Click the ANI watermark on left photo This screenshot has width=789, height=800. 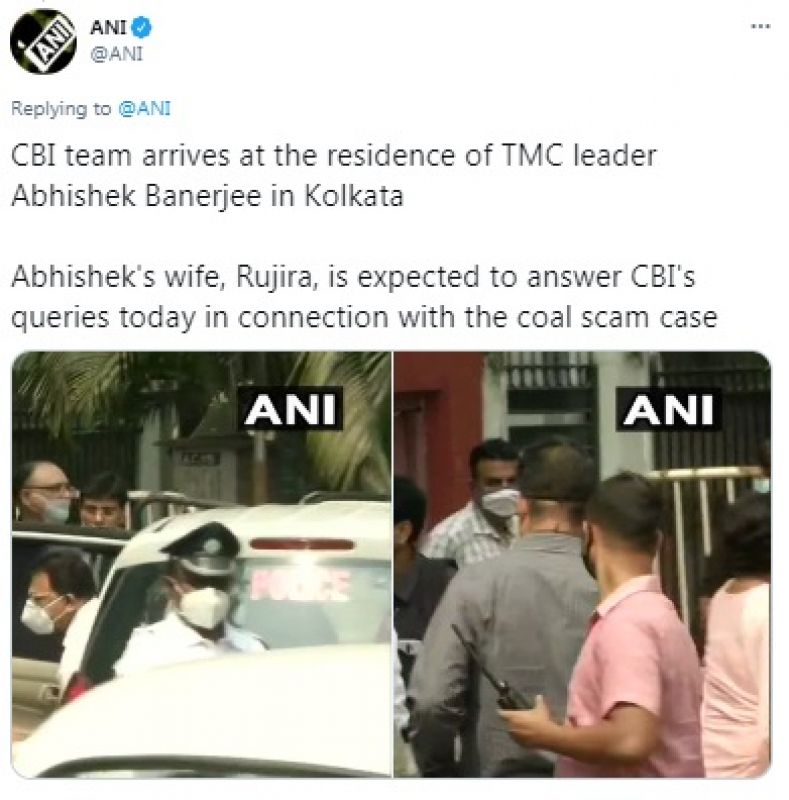pyautogui.click(x=290, y=409)
